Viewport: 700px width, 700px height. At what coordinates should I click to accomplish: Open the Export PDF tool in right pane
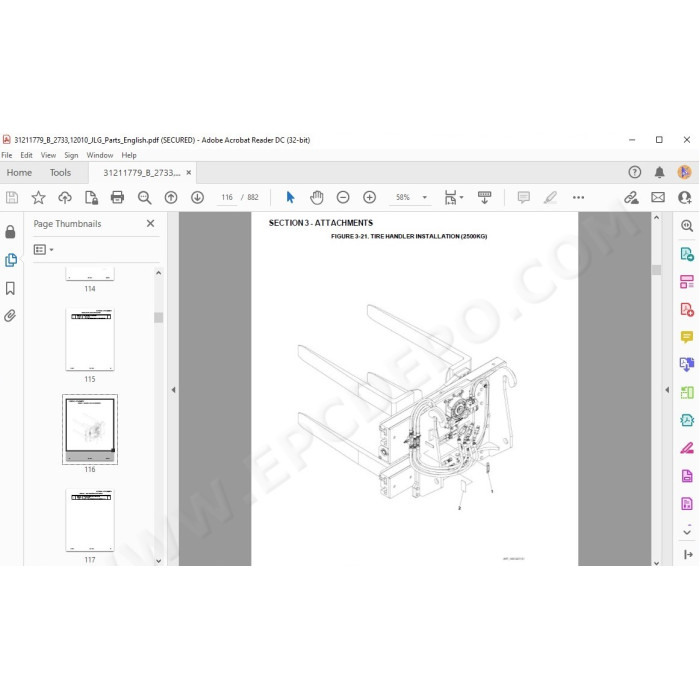[x=687, y=254]
